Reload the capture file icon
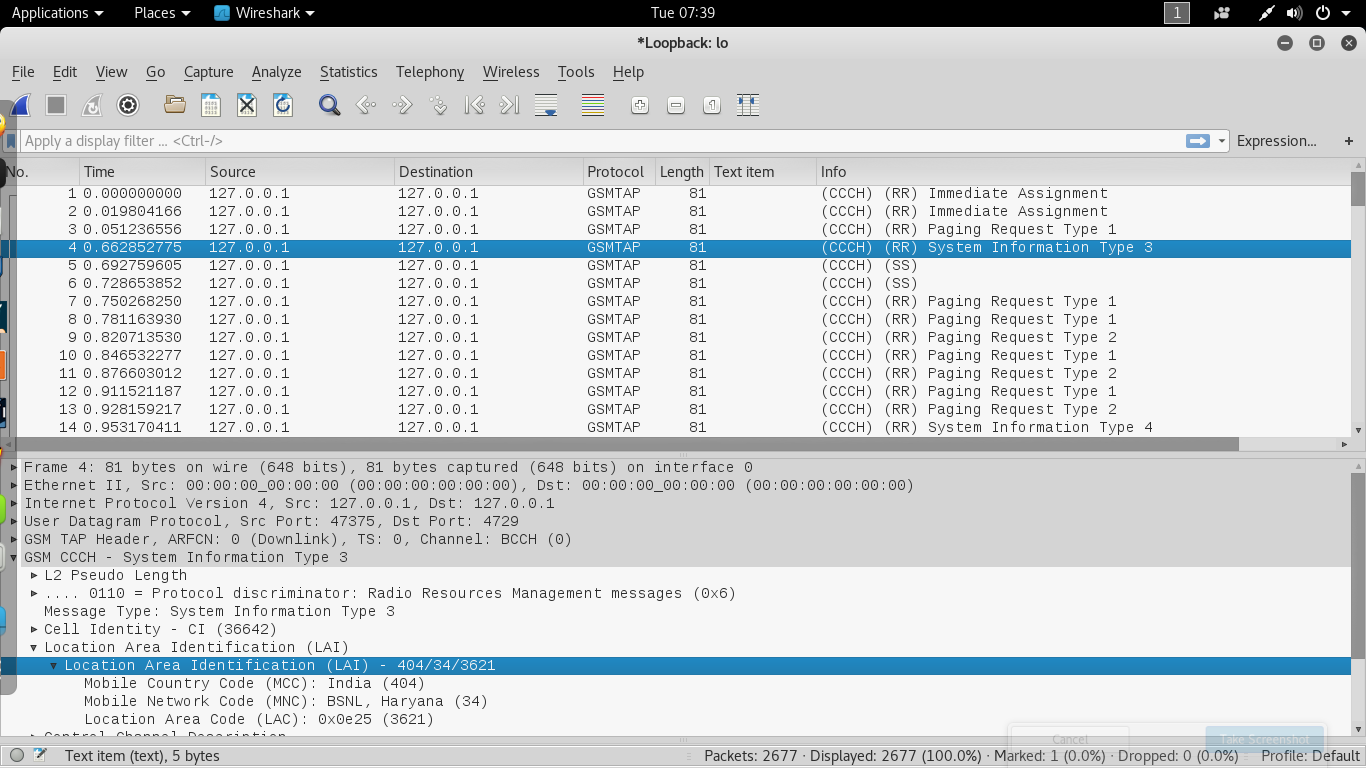 pyautogui.click(x=283, y=105)
